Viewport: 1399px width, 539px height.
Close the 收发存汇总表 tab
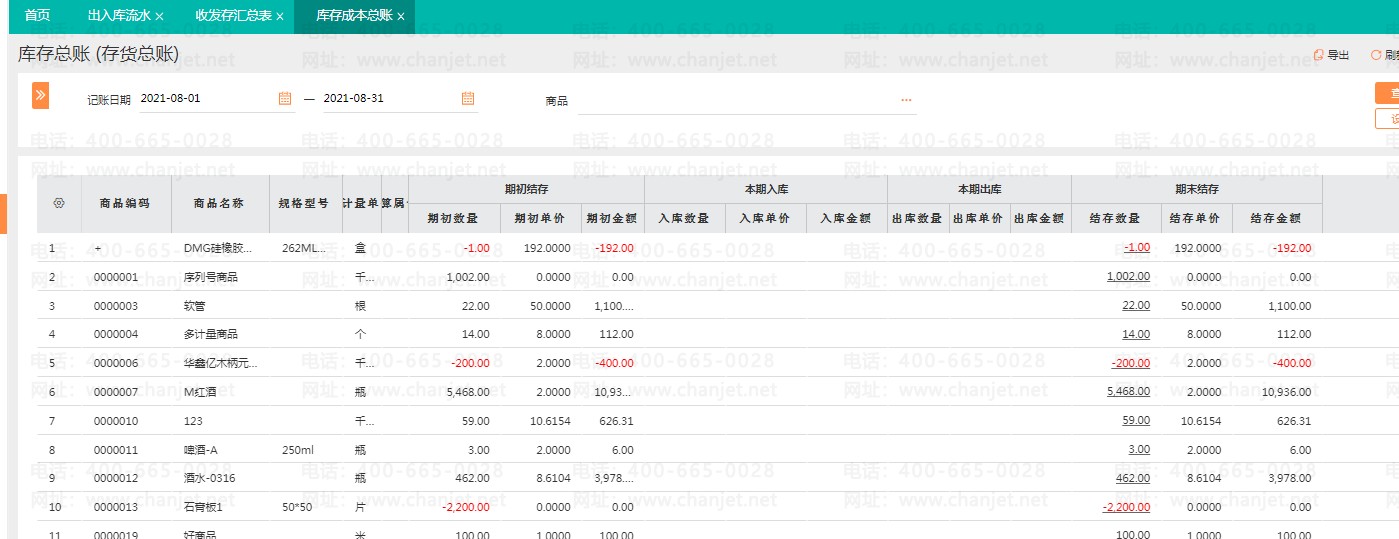(279, 17)
